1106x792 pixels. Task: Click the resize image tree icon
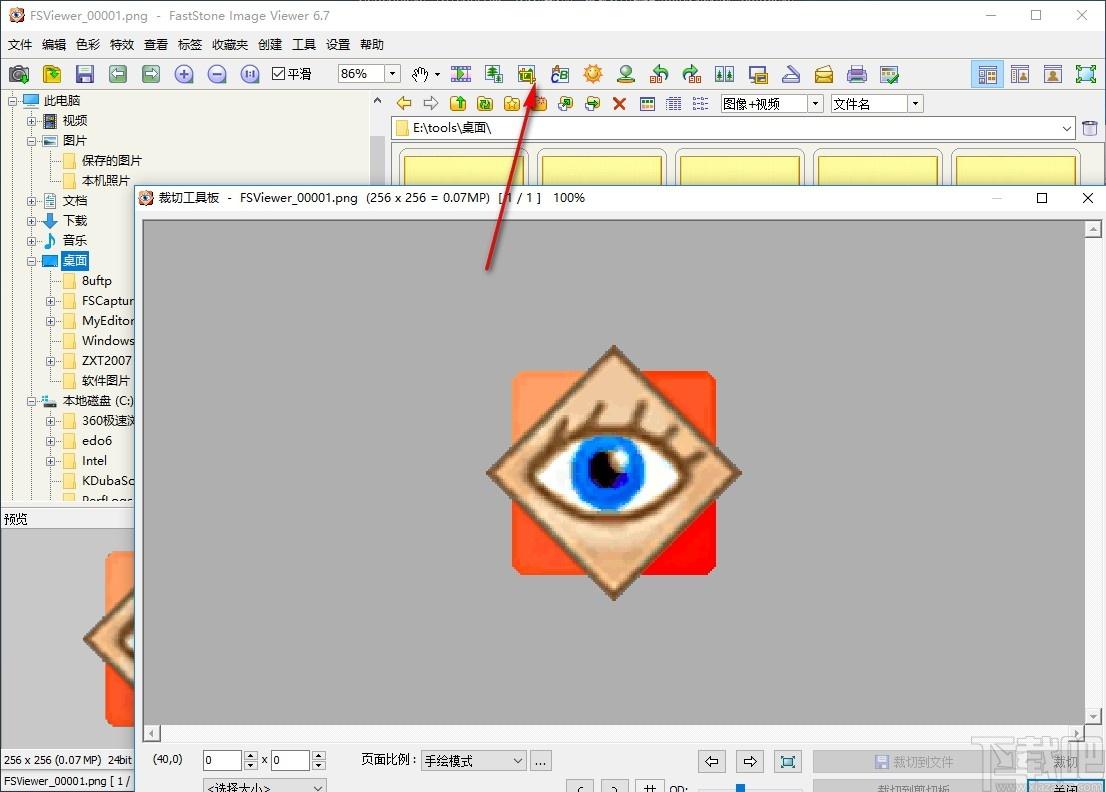point(494,74)
